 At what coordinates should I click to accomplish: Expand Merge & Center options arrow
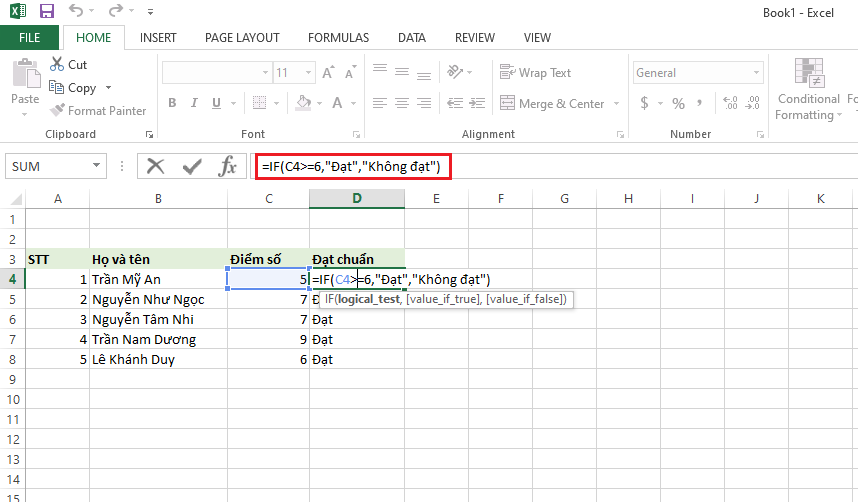(x=617, y=103)
